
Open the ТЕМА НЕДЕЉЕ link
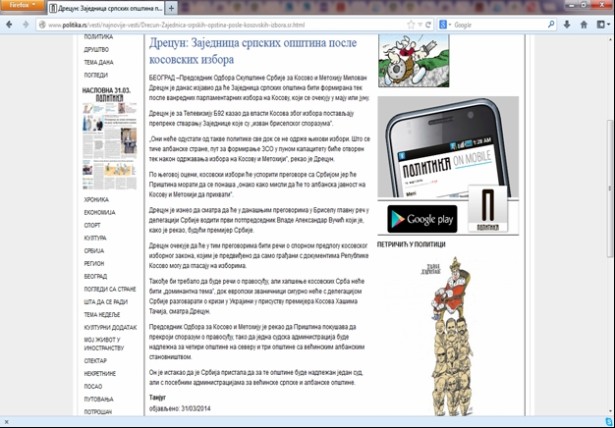[102, 315]
